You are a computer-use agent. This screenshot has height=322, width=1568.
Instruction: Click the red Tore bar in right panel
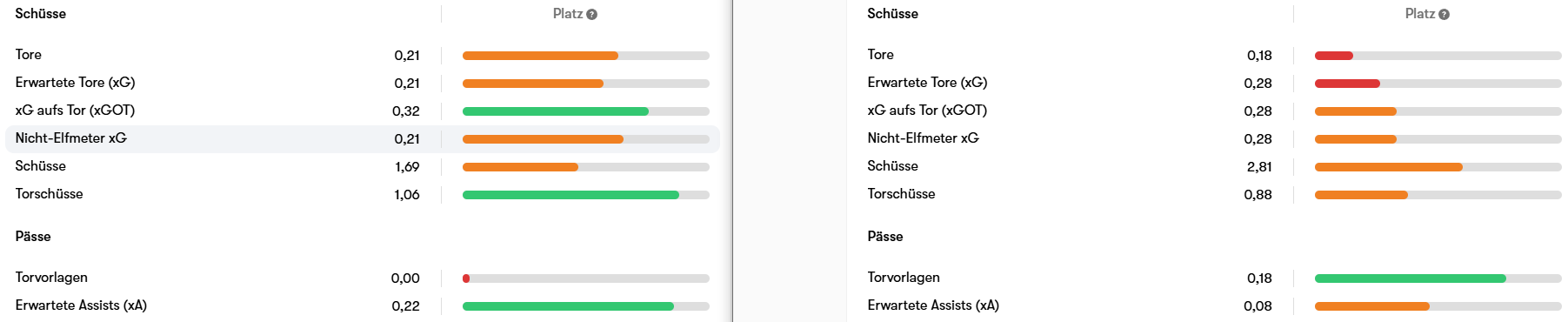click(1333, 56)
